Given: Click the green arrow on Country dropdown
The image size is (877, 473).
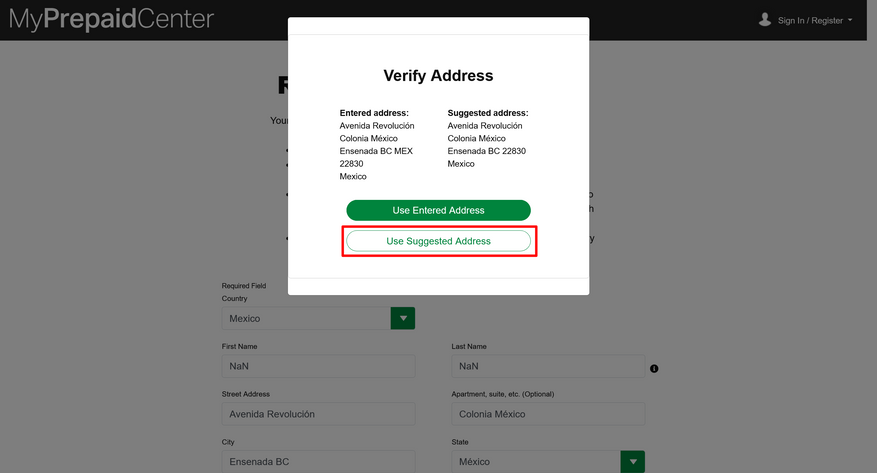Looking at the screenshot, I should [402, 318].
